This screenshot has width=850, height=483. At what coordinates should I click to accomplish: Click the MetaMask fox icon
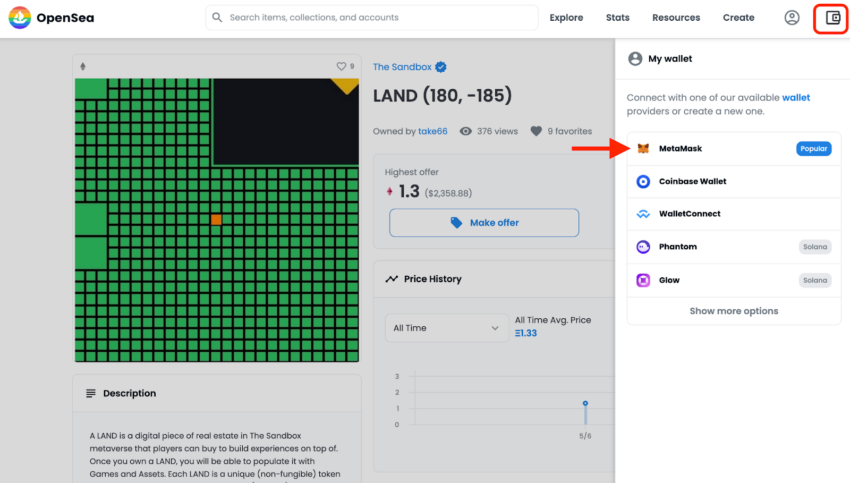click(x=643, y=149)
